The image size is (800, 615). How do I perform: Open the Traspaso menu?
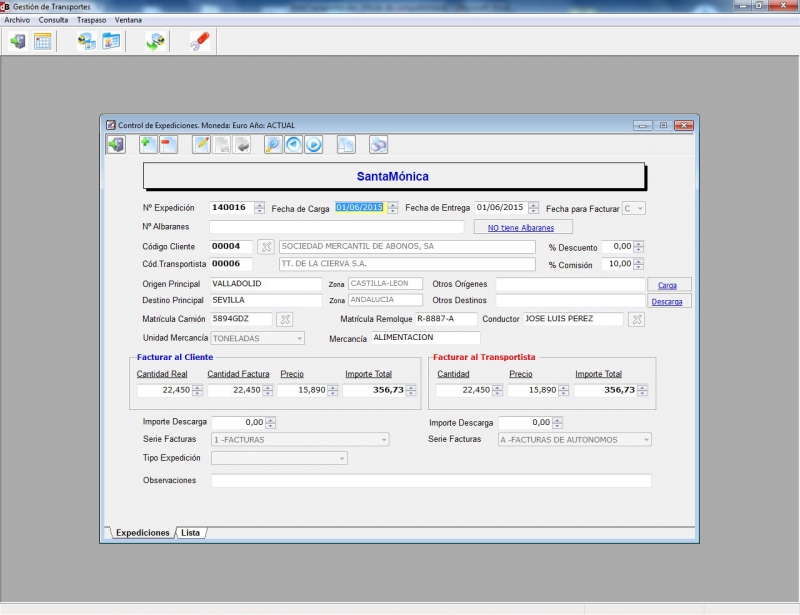tap(91, 20)
